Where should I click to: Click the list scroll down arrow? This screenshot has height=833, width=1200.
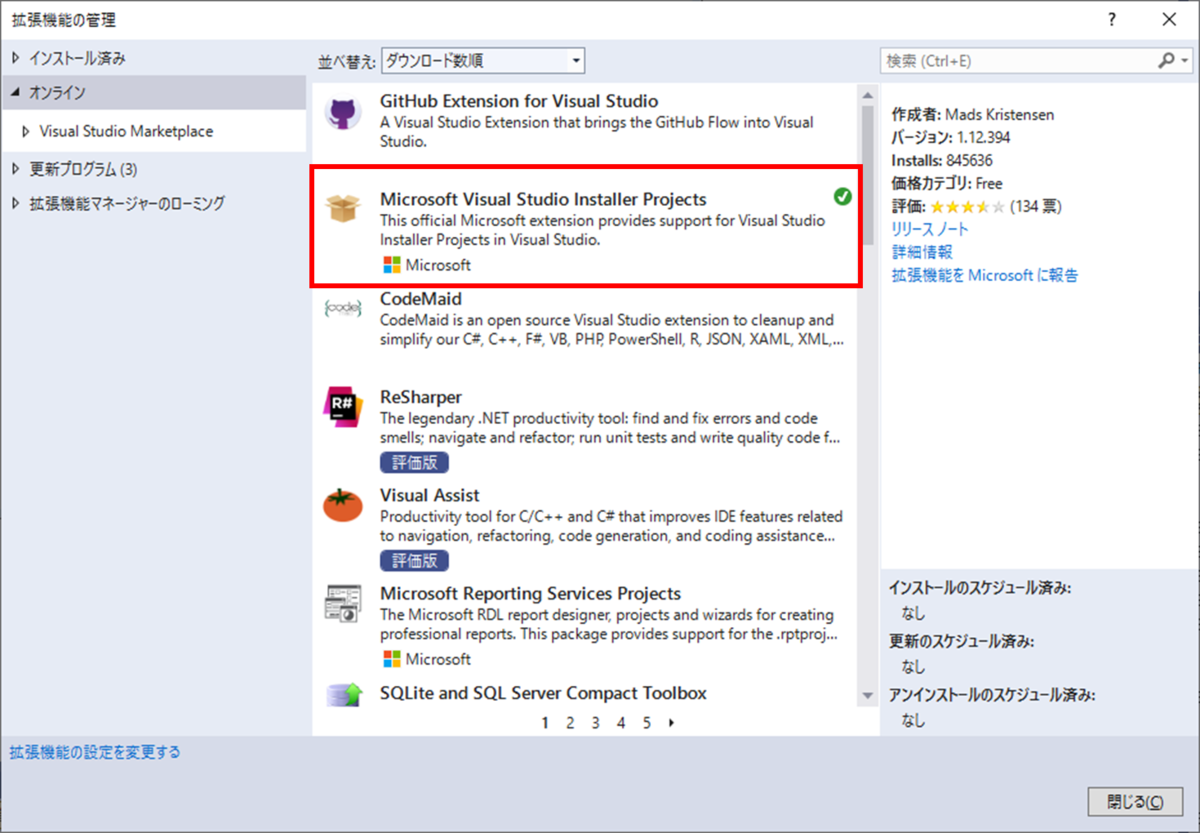tap(867, 695)
